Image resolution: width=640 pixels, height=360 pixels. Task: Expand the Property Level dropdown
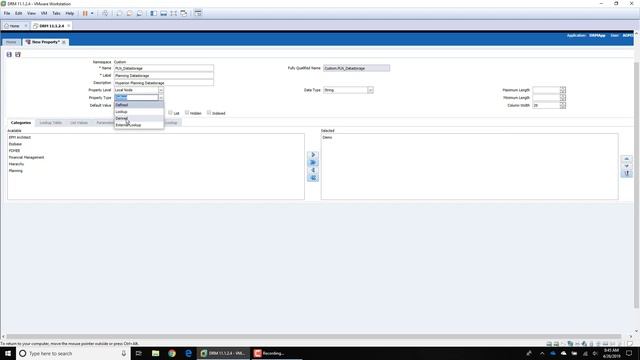point(161,90)
